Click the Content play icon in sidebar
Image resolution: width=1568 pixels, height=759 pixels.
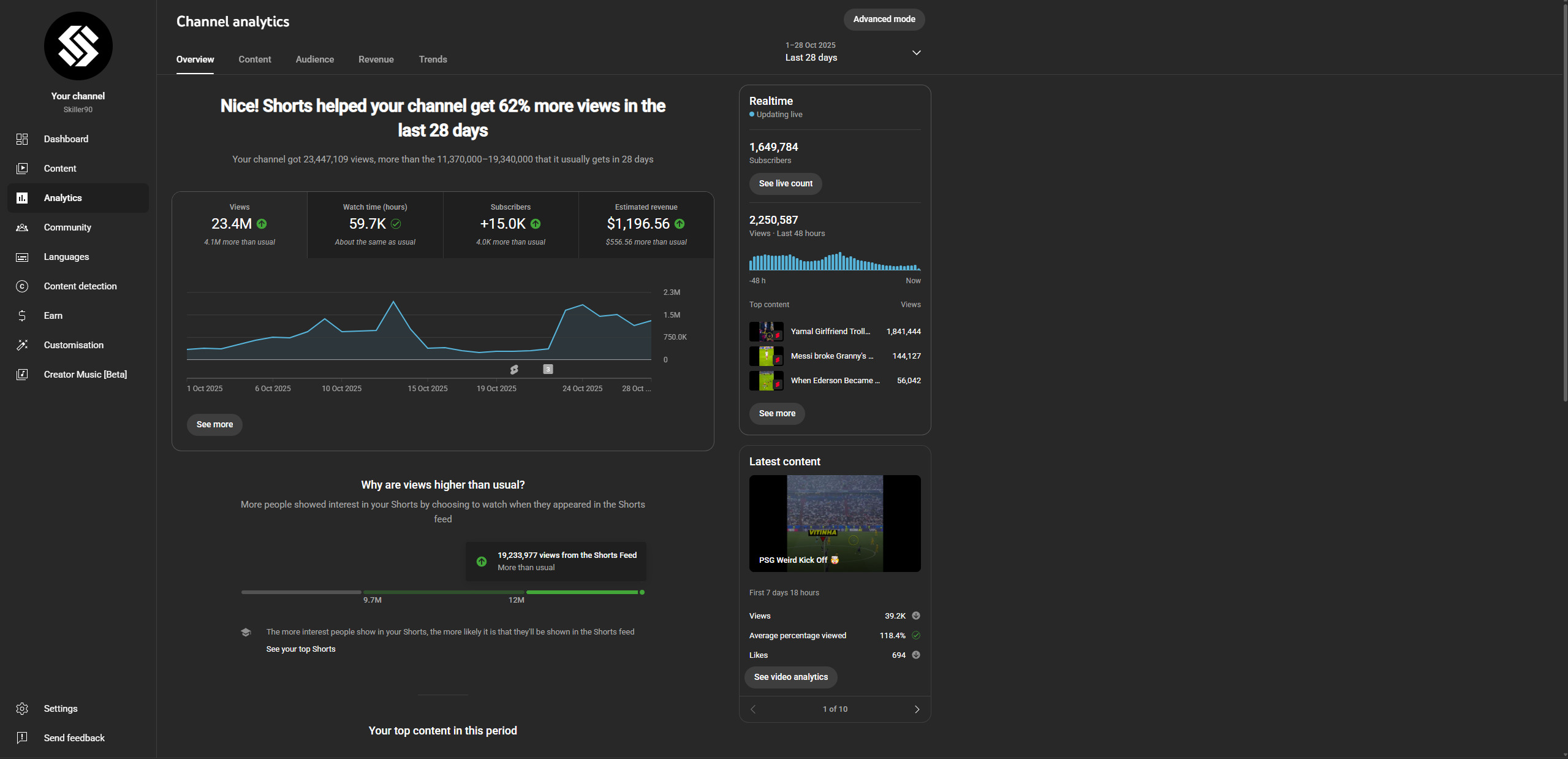pos(22,169)
